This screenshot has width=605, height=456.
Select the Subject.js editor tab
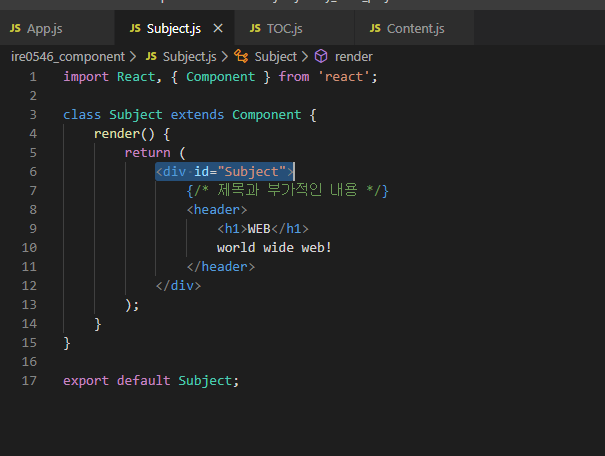(174, 29)
